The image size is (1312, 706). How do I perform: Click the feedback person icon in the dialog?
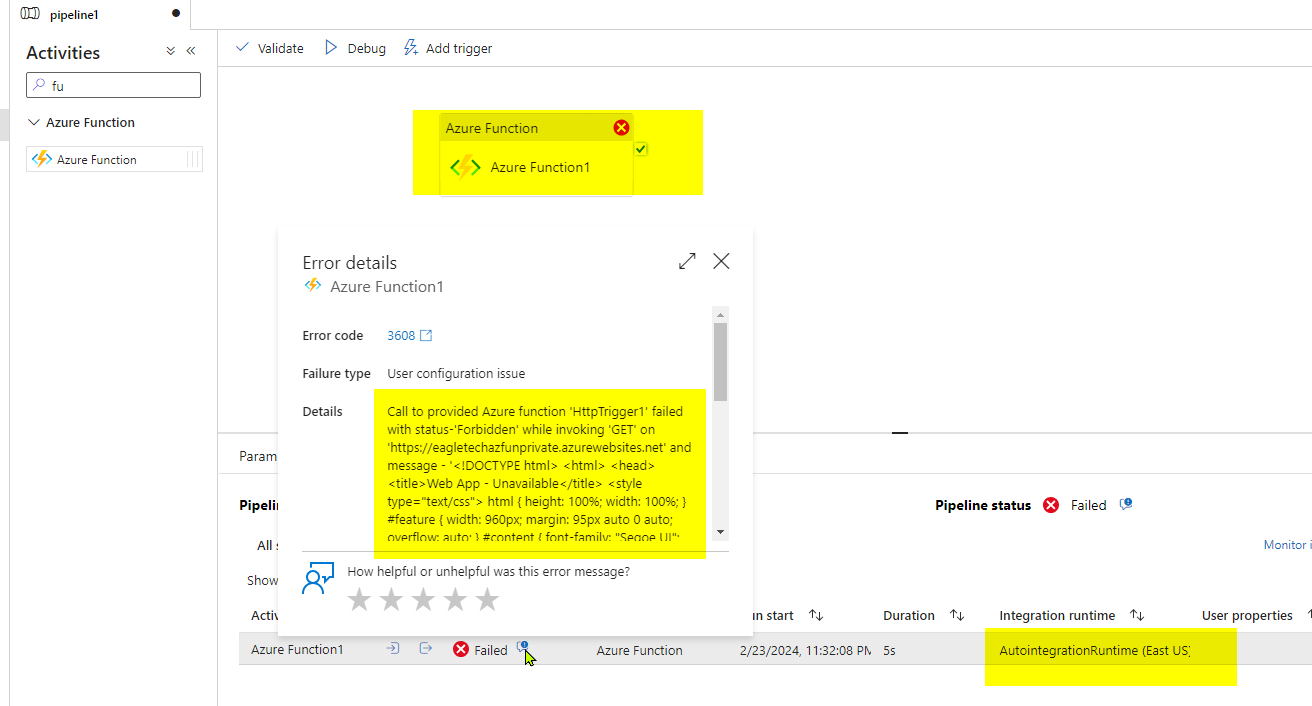tap(318, 578)
